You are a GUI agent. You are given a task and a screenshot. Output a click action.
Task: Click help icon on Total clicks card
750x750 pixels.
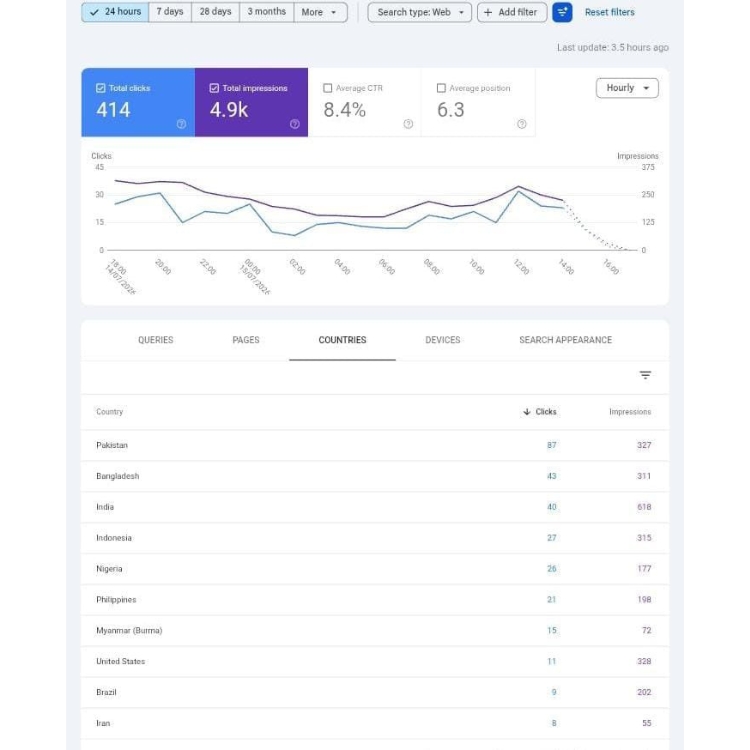[x=181, y=124]
